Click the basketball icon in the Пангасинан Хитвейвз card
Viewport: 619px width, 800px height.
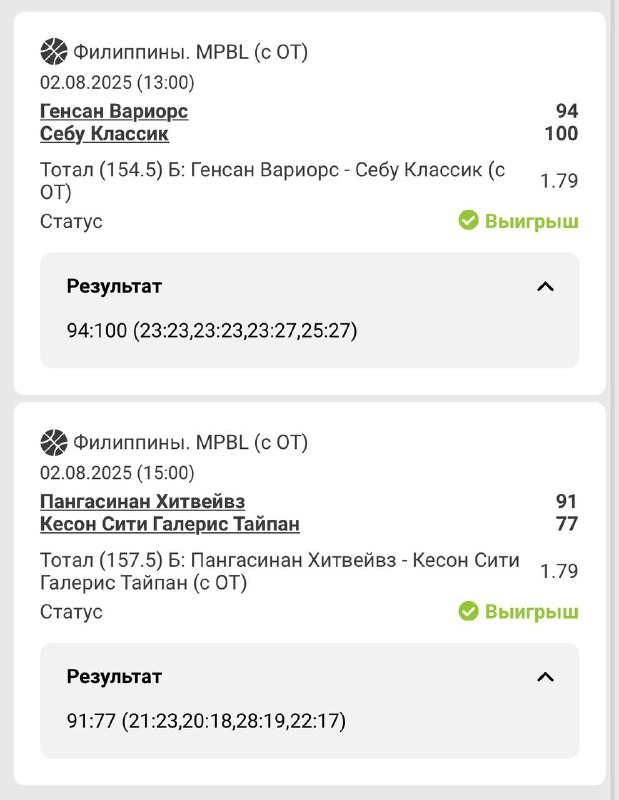click(x=53, y=441)
